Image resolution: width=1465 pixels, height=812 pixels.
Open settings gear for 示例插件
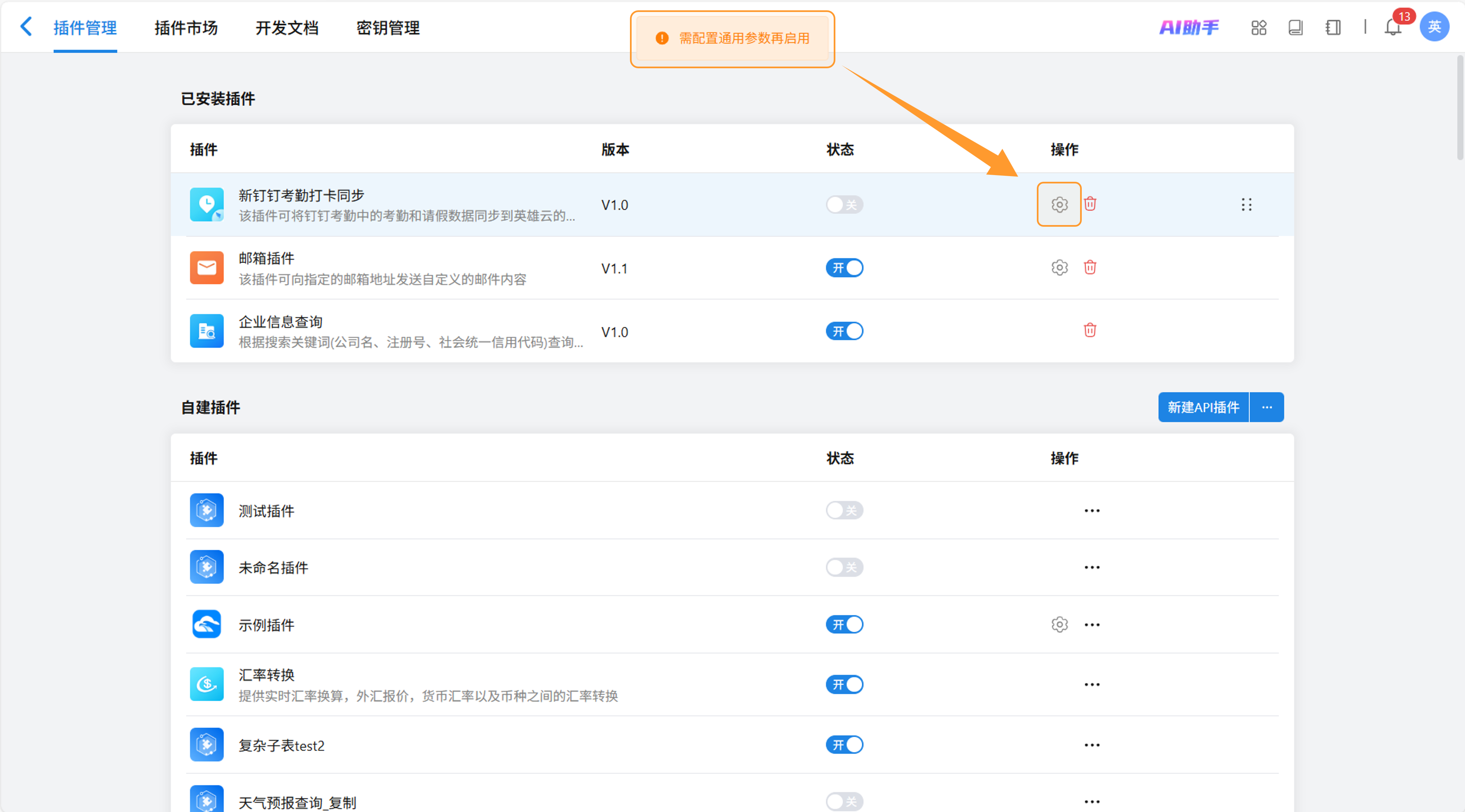pos(1059,624)
